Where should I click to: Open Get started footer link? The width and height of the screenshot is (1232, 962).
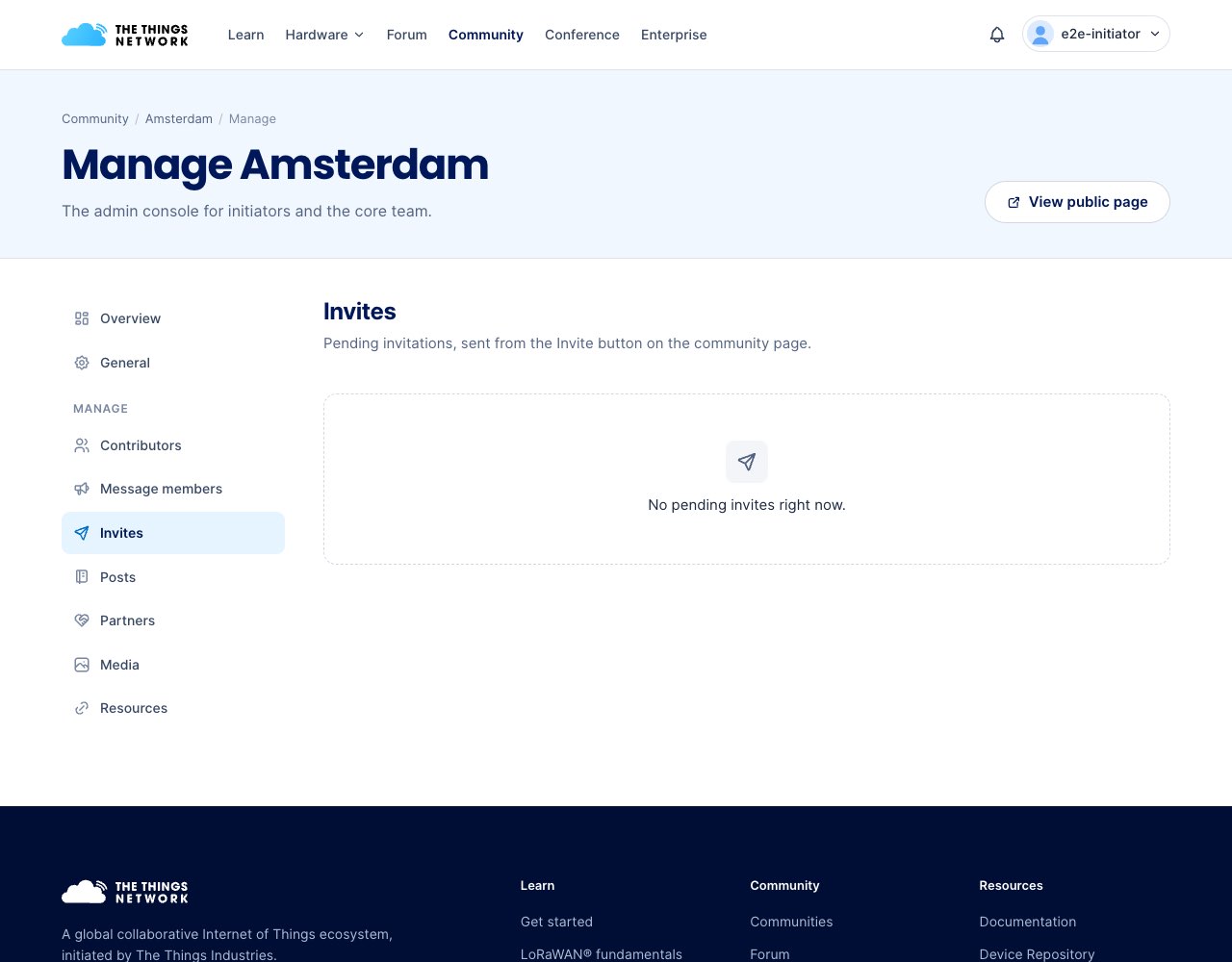556,922
